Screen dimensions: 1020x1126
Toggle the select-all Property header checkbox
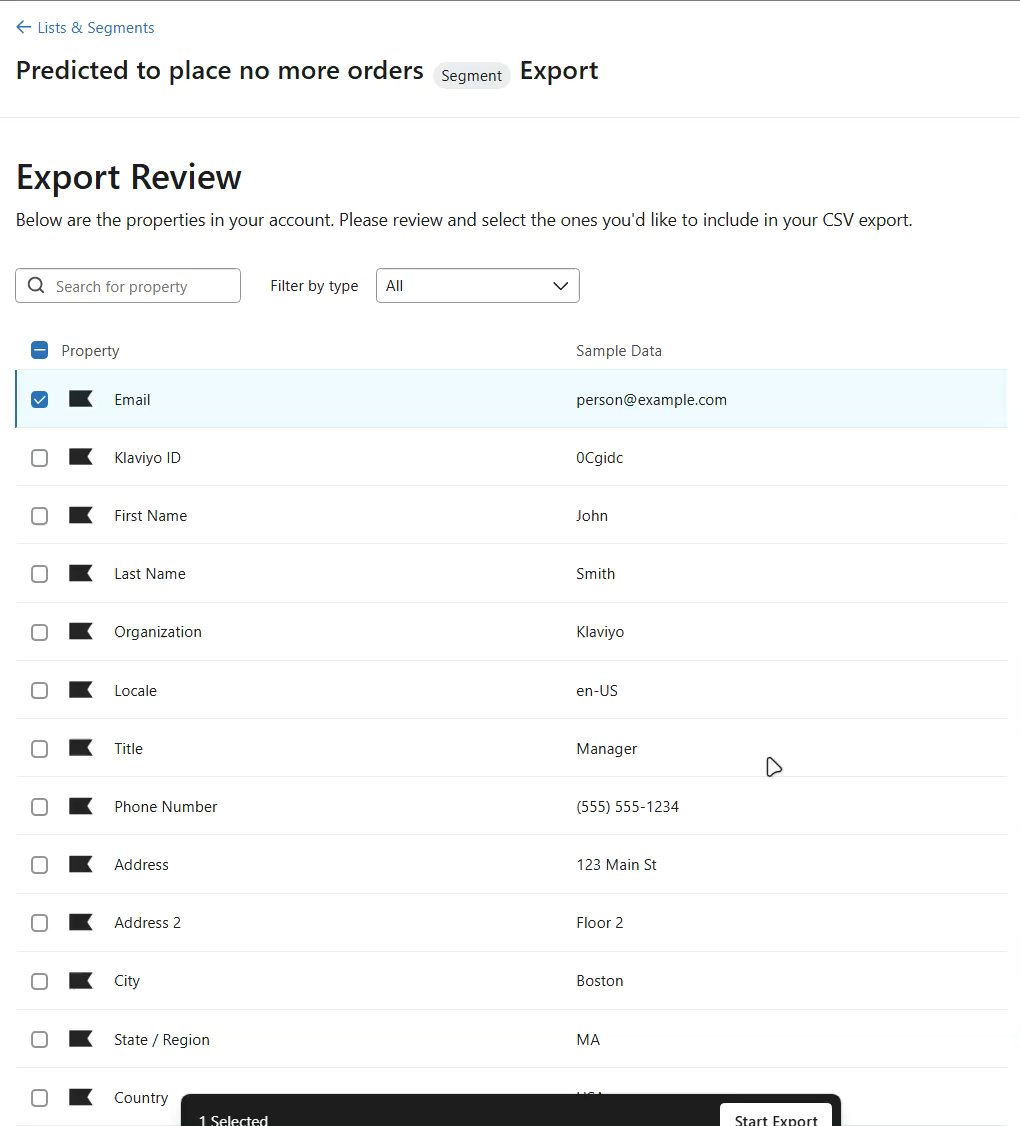40,350
